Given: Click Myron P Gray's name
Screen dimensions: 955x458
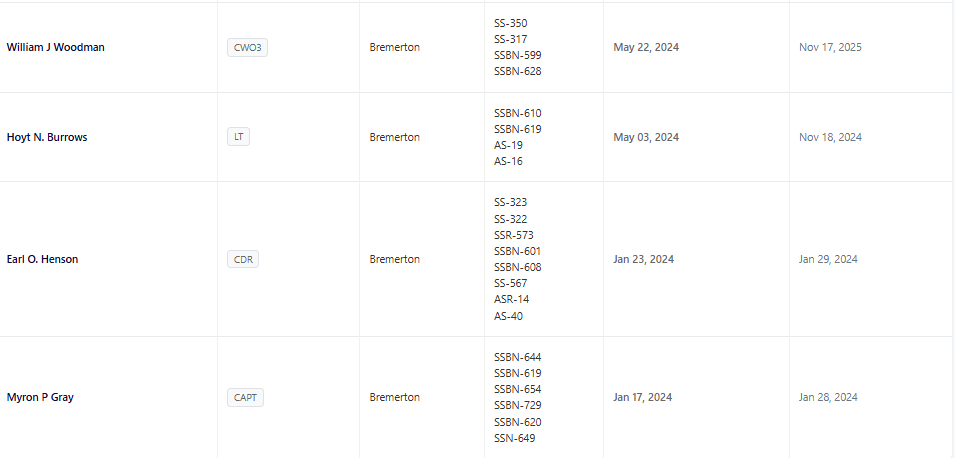Looking at the screenshot, I should click(x=40, y=397).
